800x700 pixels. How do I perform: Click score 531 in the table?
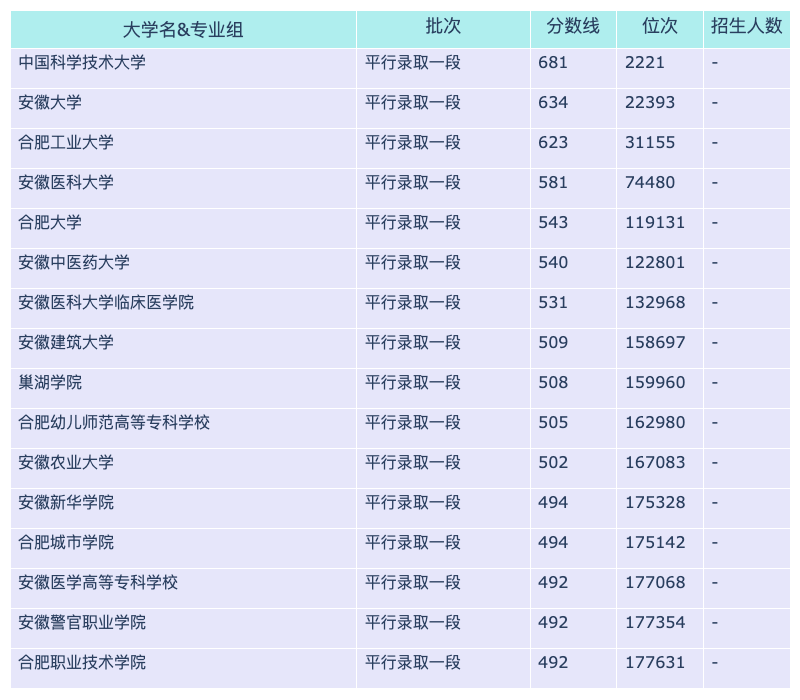click(553, 302)
